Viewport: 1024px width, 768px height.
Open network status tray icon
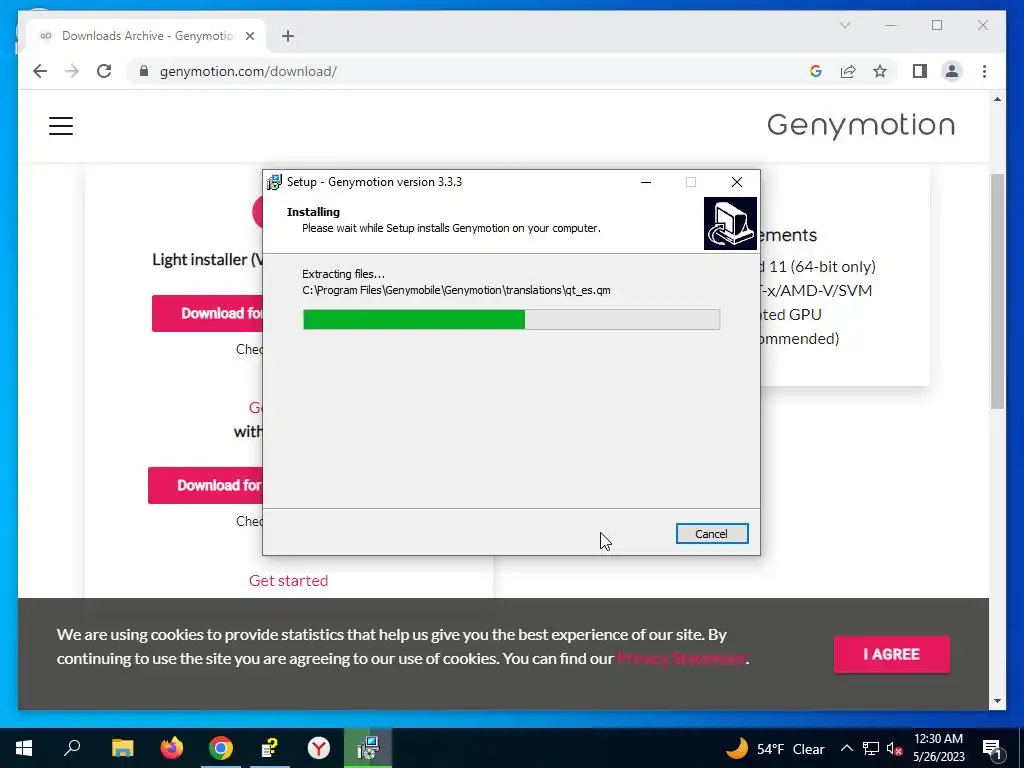pos(871,748)
